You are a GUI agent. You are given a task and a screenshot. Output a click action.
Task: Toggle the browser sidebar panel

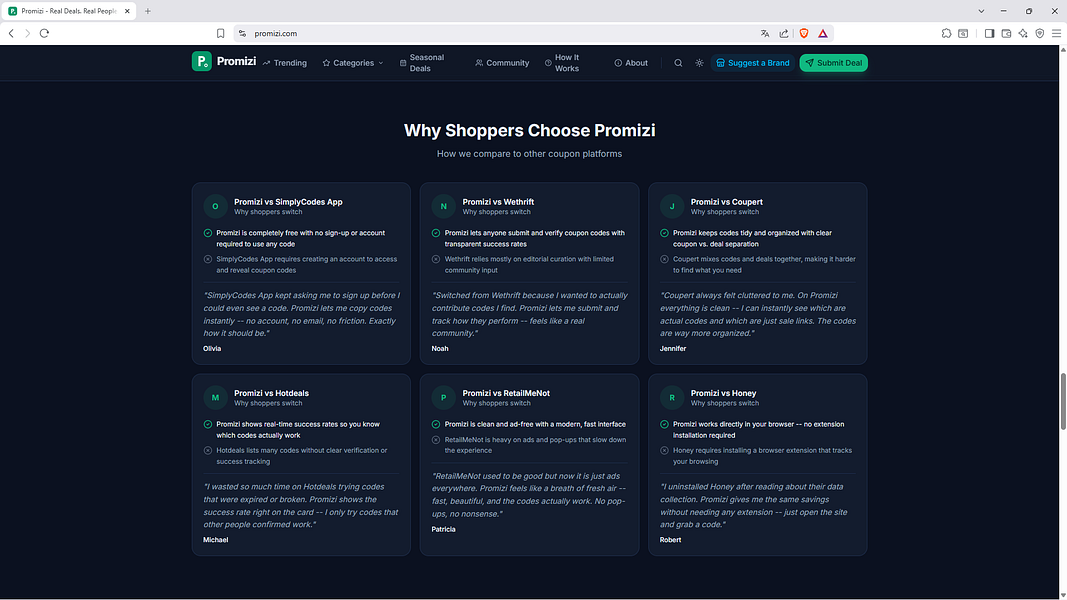pos(989,33)
